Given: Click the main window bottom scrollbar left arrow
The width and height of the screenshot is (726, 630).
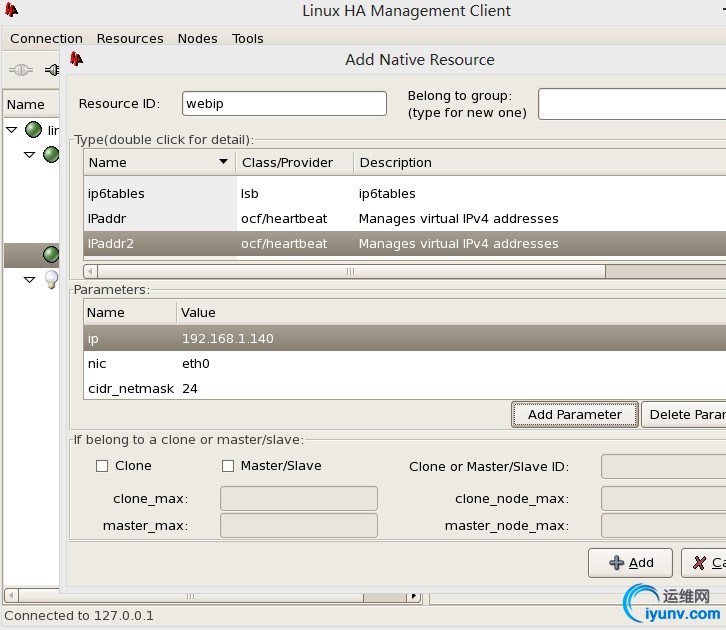Looking at the screenshot, I should point(11,596).
